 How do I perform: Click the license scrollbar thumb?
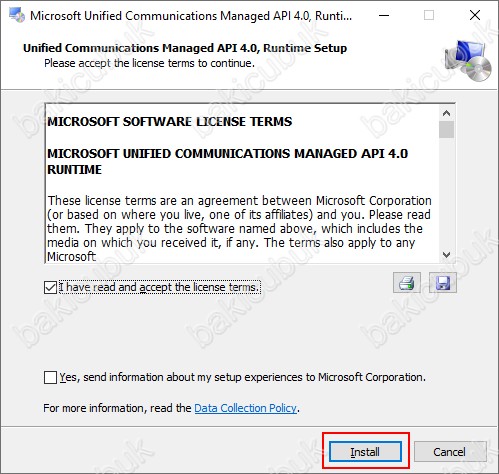(x=446, y=129)
